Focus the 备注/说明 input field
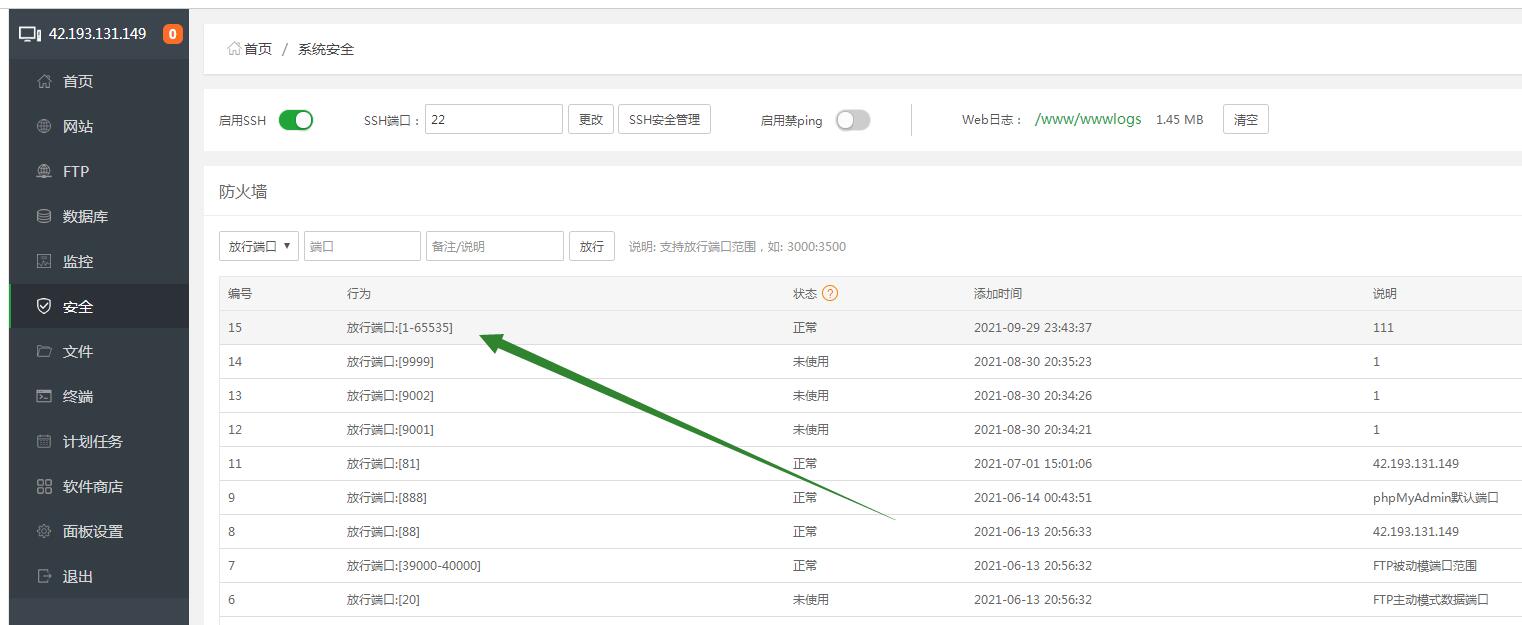The height and width of the screenshot is (625, 1522). [494, 246]
